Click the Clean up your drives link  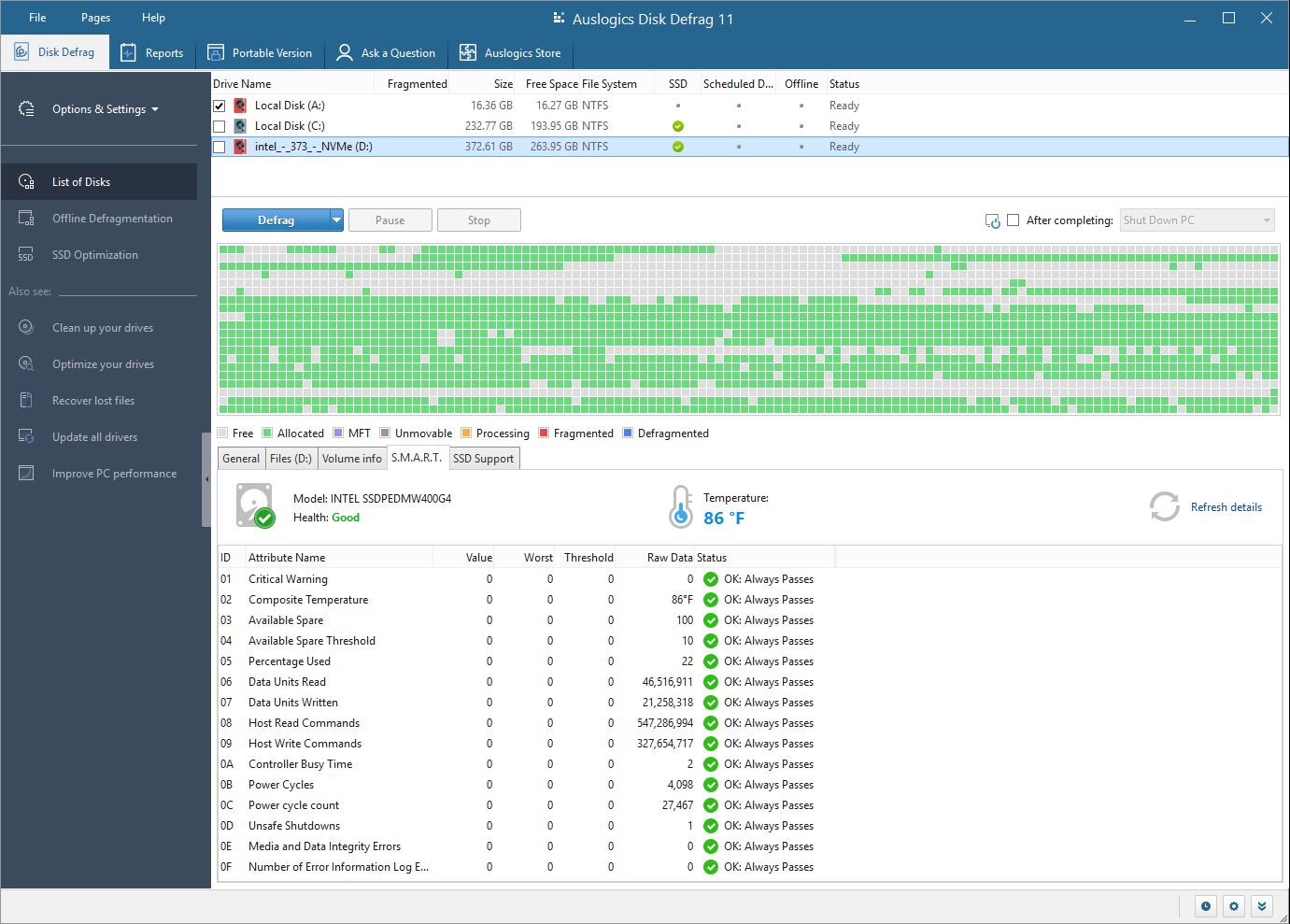[x=103, y=328]
